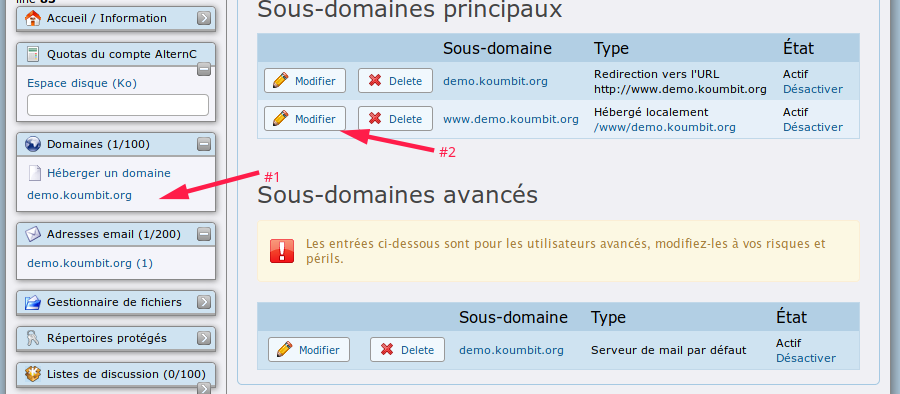Image resolution: width=900 pixels, height=394 pixels.
Task: Click the house icon beside Accueil / Information
Action: [33, 18]
